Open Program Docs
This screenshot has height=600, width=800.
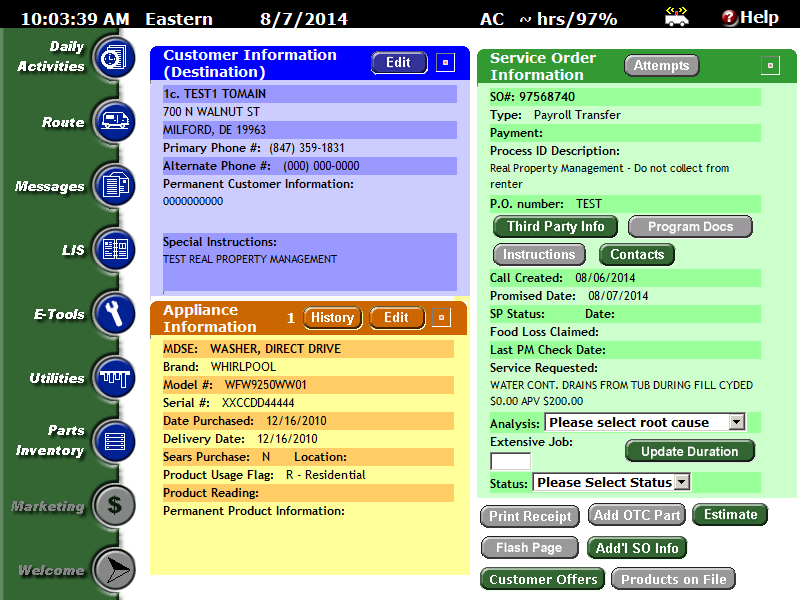tap(690, 227)
